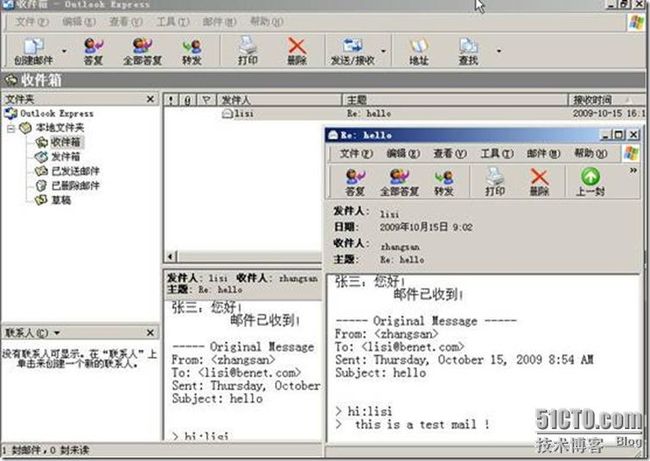Screen dimensions: 650x461
Task: Sort by Subject (主题) column header
Action: click(455, 100)
